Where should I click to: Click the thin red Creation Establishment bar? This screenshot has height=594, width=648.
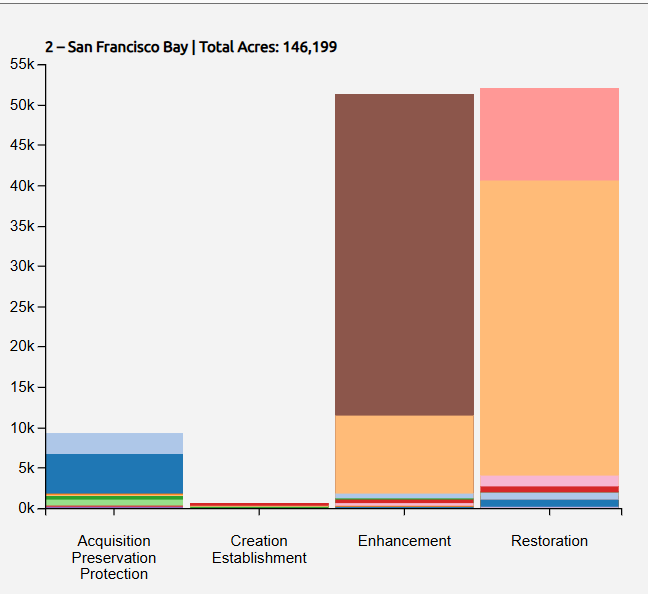[259, 504]
